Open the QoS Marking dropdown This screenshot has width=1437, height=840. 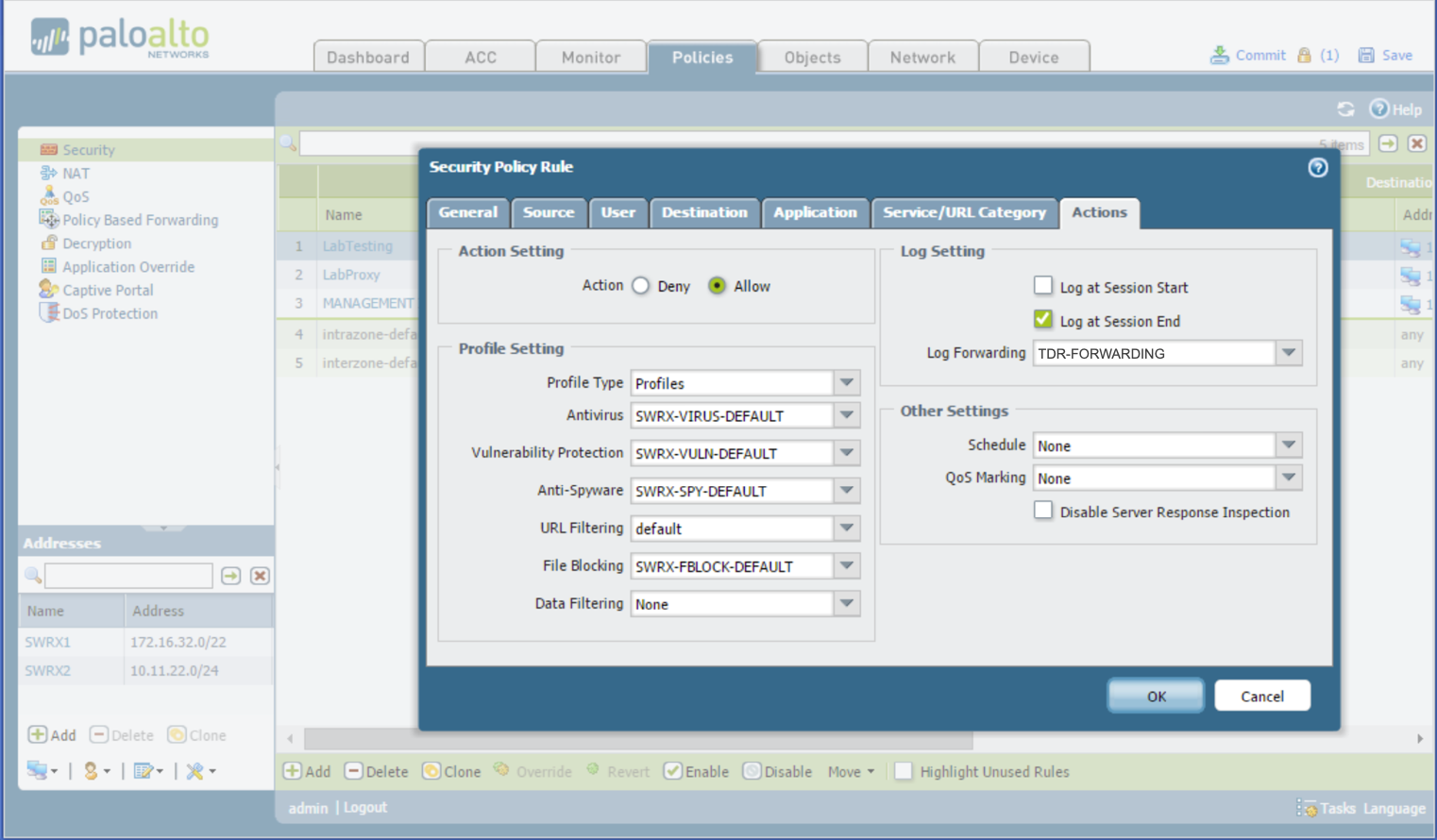[x=1289, y=479]
